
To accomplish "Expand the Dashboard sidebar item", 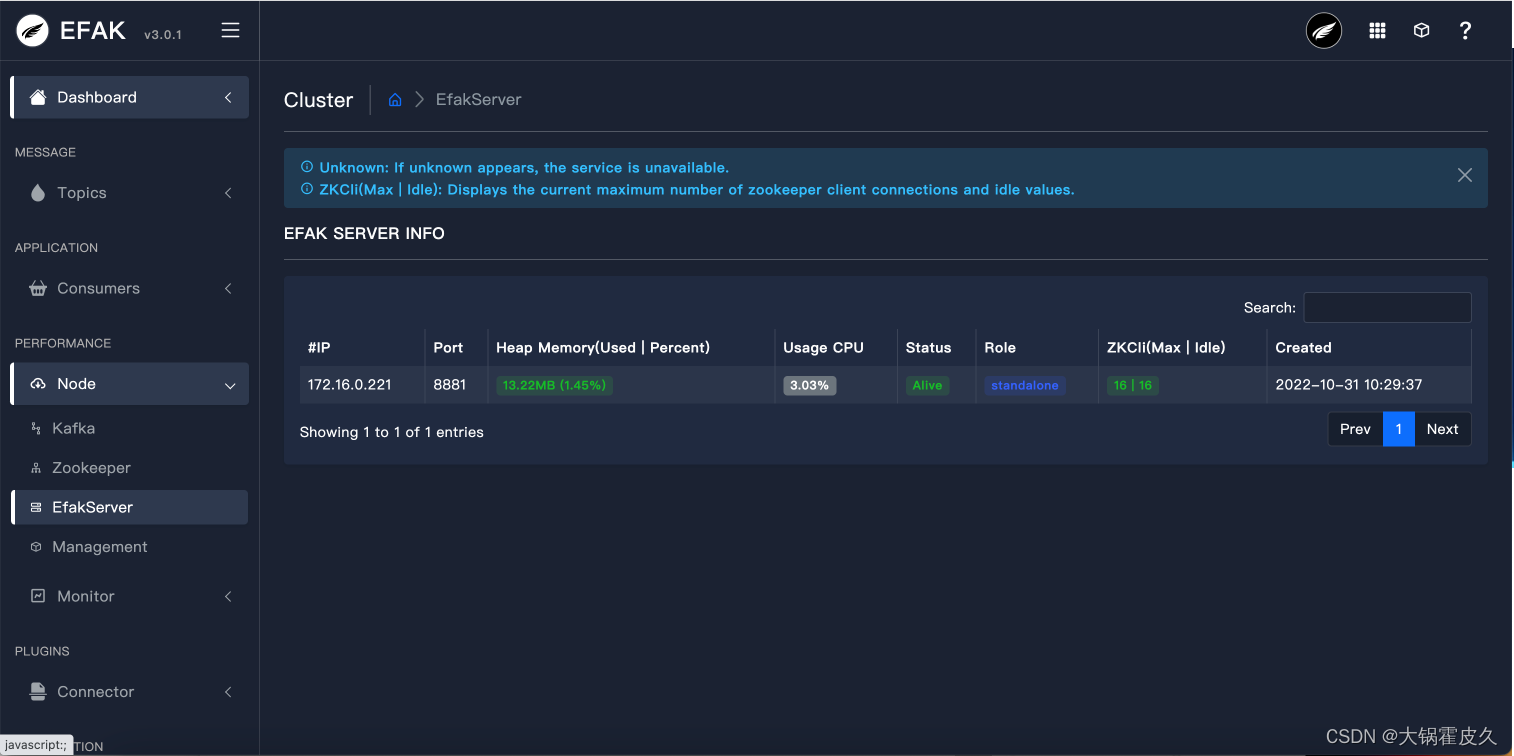I will 228,97.
